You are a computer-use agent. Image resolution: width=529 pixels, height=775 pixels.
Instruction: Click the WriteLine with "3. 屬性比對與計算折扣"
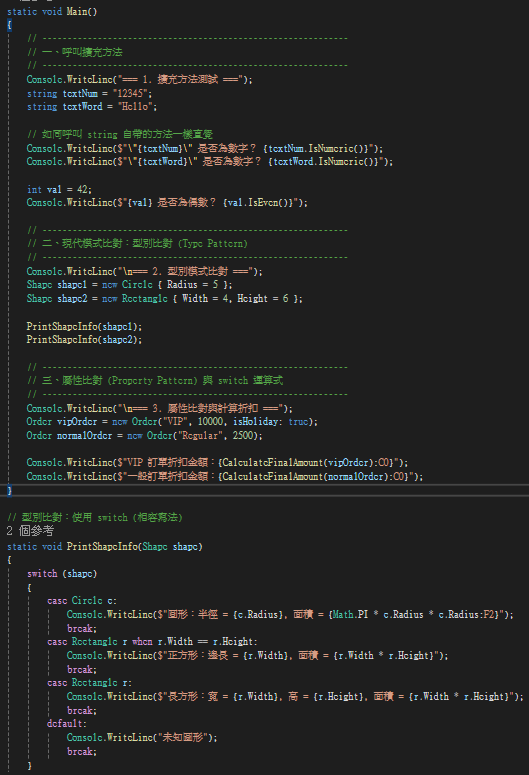[160, 409]
